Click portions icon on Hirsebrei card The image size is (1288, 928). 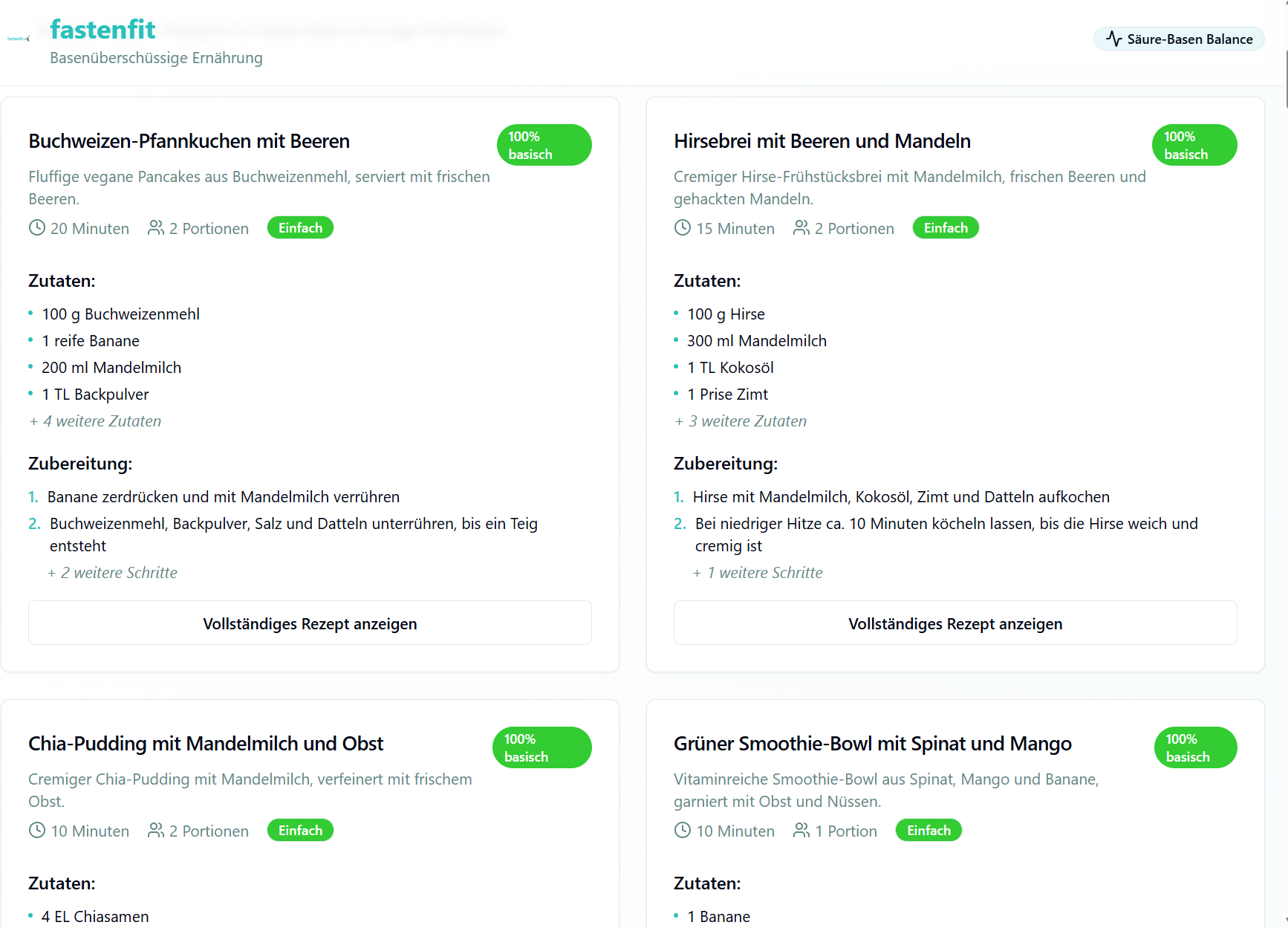click(x=801, y=227)
